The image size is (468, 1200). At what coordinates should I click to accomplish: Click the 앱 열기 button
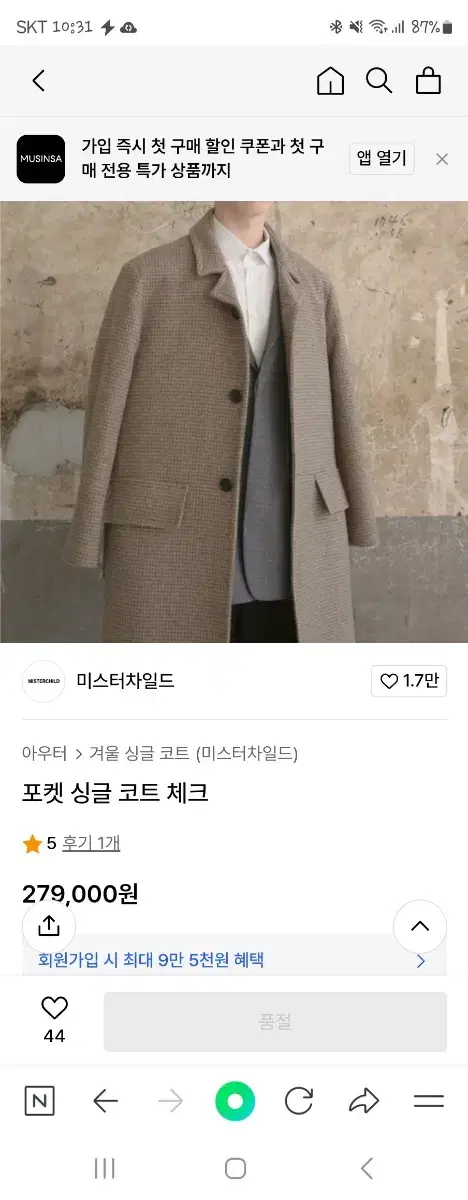click(382, 159)
